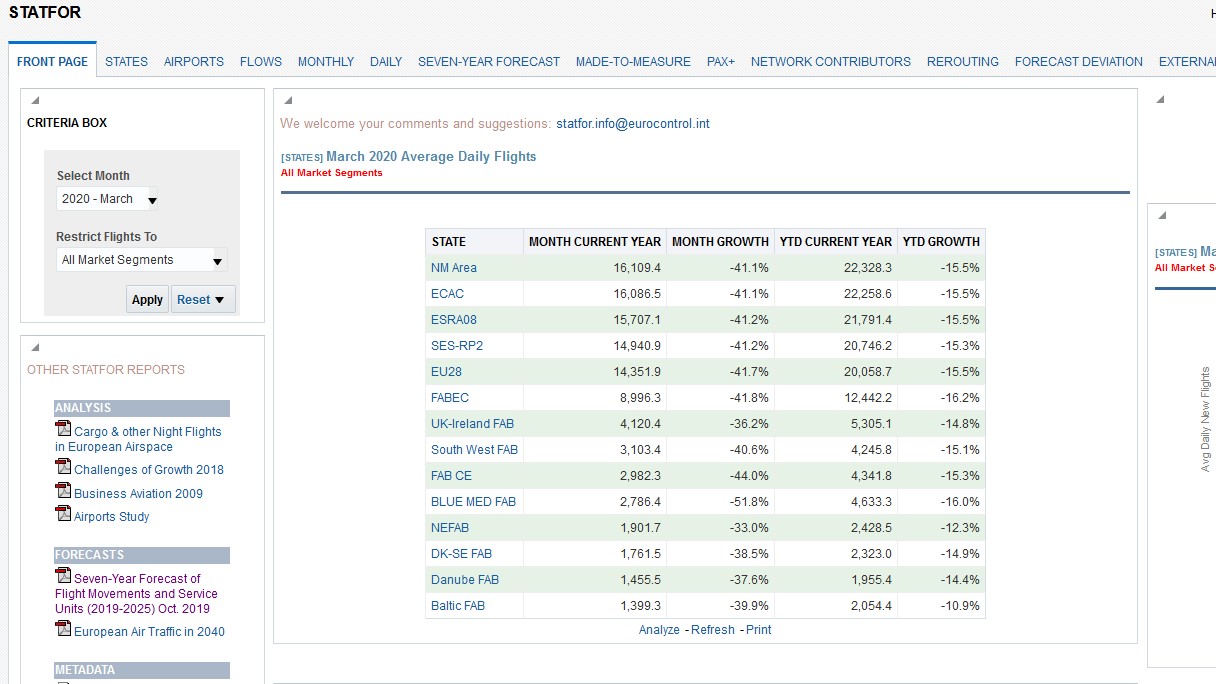Click SES-RP2 in the state table
The width and height of the screenshot is (1216, 684).
457,346
